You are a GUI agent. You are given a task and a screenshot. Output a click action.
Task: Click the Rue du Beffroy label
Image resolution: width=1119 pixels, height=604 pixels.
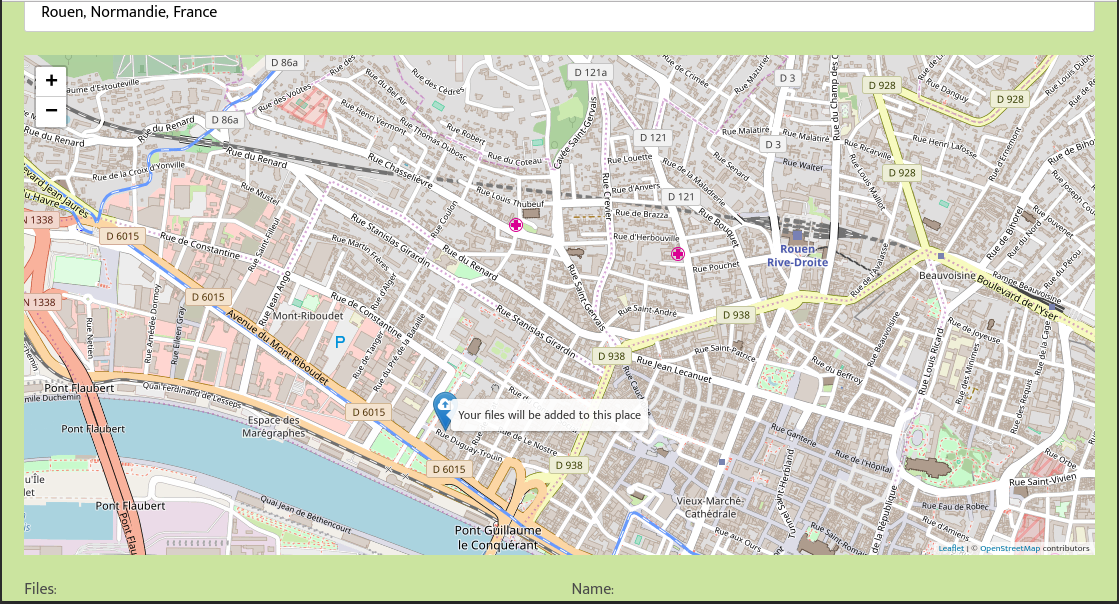(x=837, y=368)
